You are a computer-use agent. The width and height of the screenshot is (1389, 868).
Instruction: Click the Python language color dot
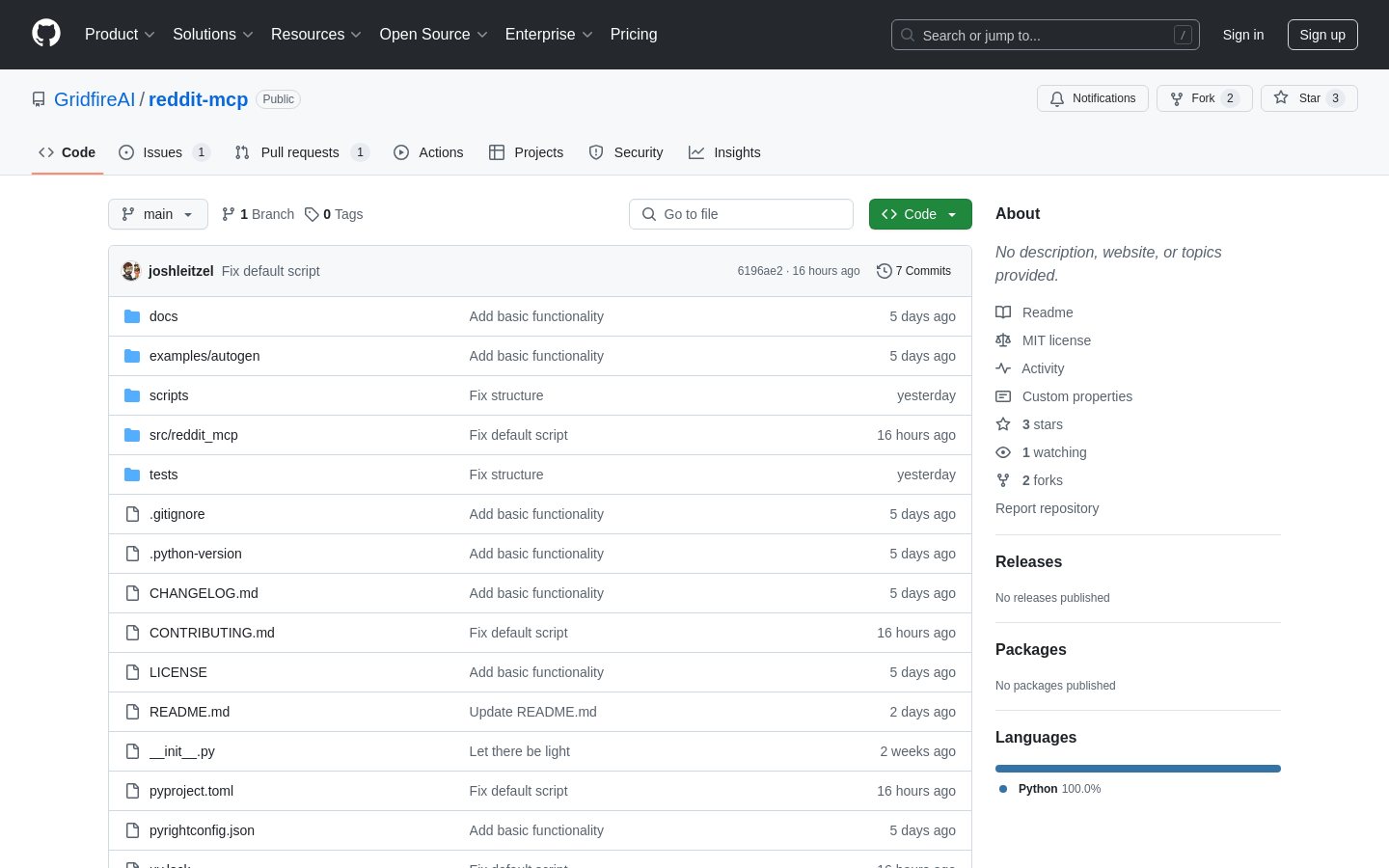[x=1003, y=789]
